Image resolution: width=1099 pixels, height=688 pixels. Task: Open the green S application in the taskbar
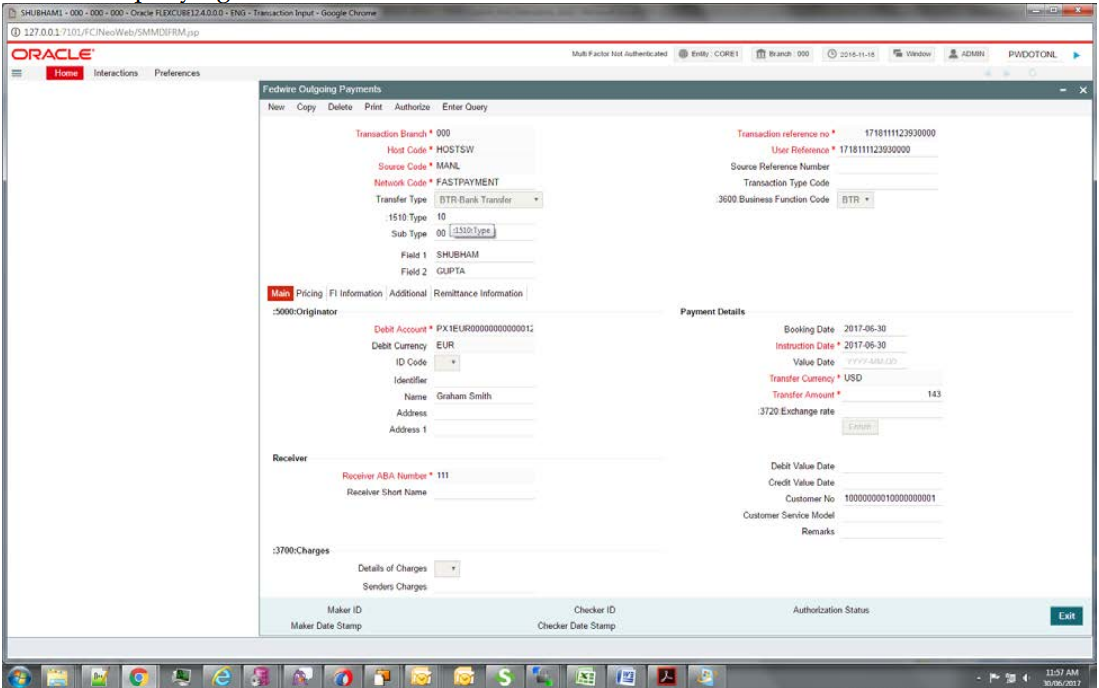(504, 677)
